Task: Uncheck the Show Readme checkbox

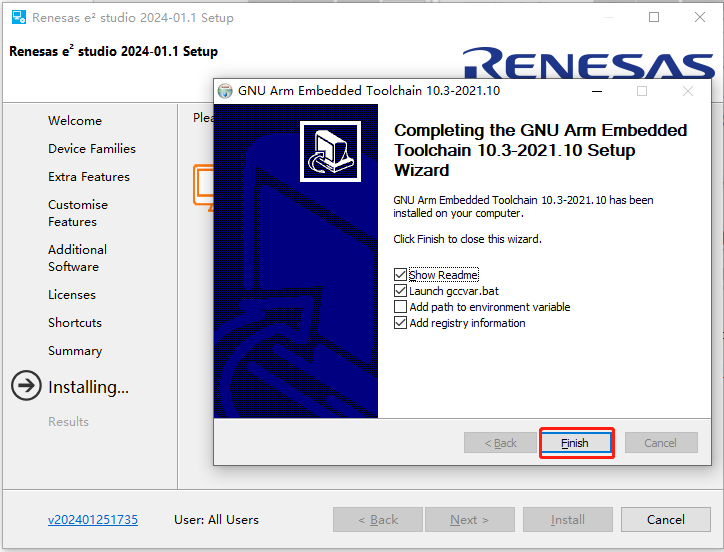Action: (x=401, y=275)
